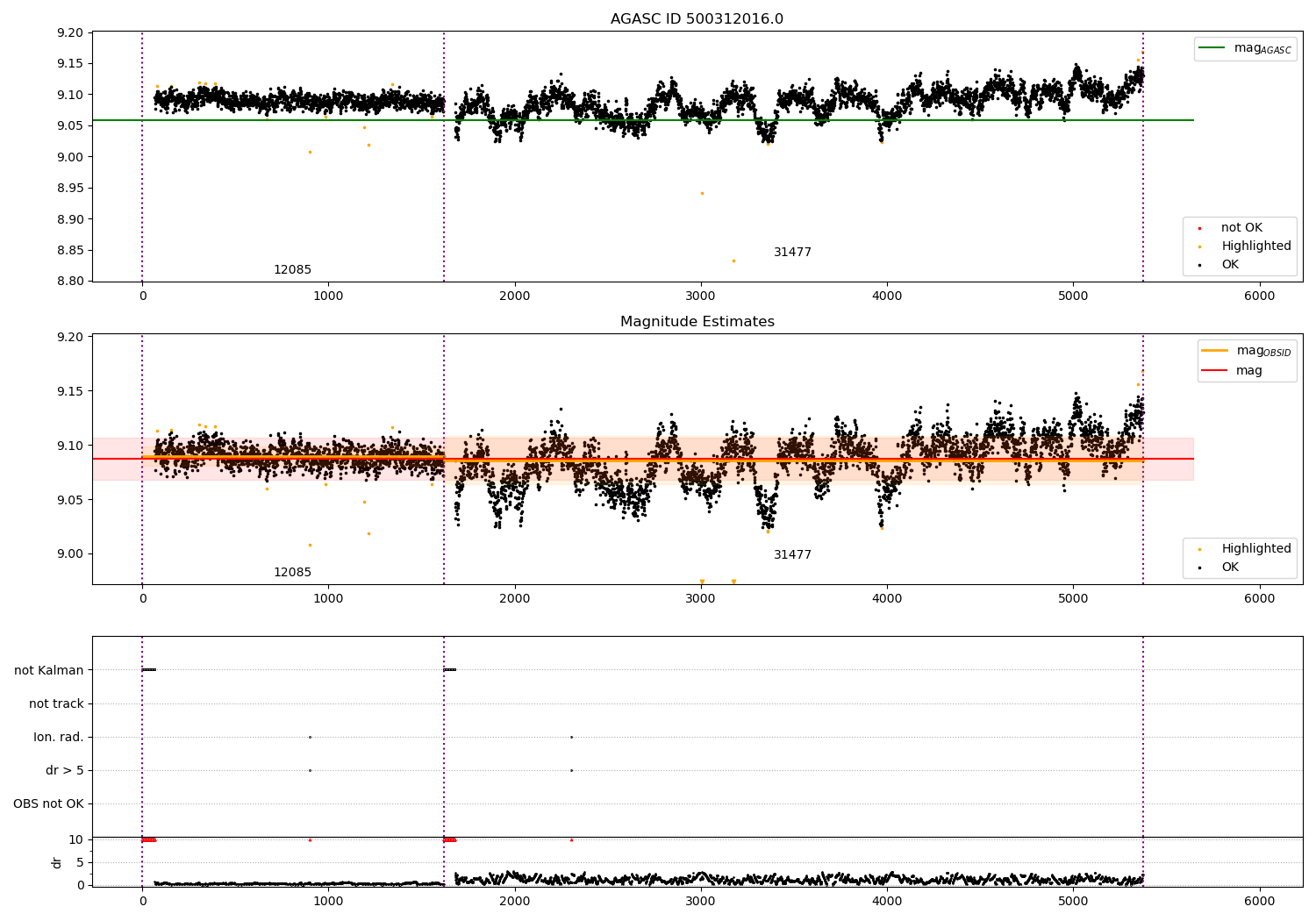Screen dimensions: 1316x921
Task: Click the "31477" label in the top plot
Action: 792,253
